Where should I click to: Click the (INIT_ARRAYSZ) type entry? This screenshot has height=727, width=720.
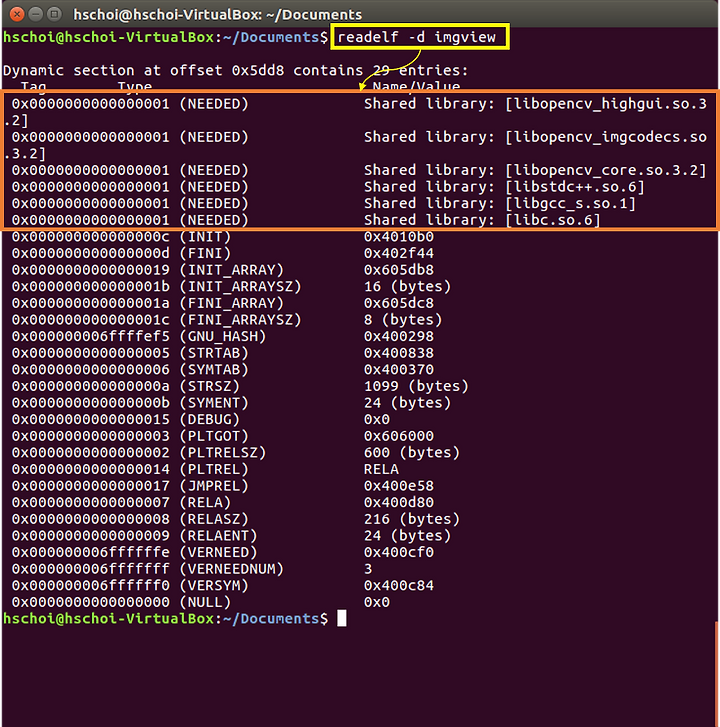click(x=240, y=287)
